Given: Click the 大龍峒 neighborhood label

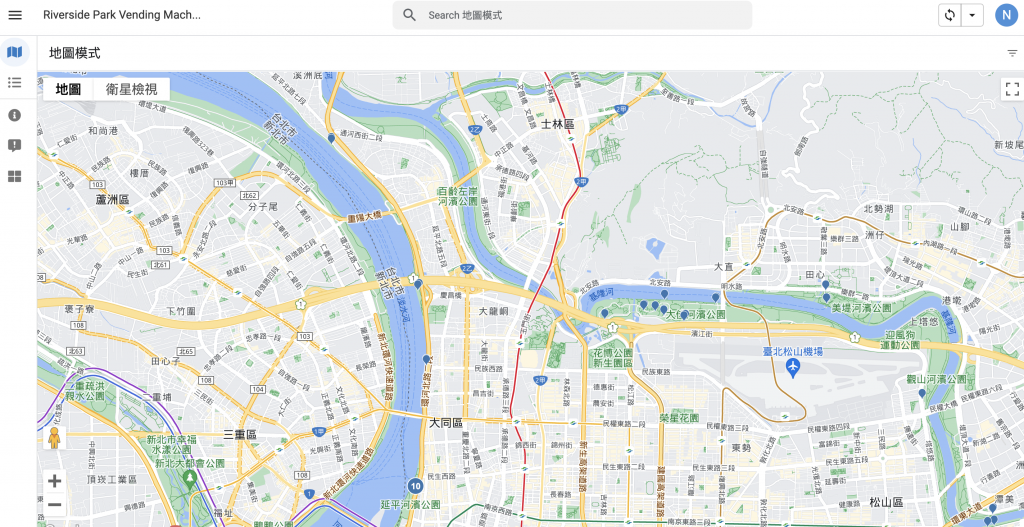Looking at the screenshot, I should click(x=494, y=311).
